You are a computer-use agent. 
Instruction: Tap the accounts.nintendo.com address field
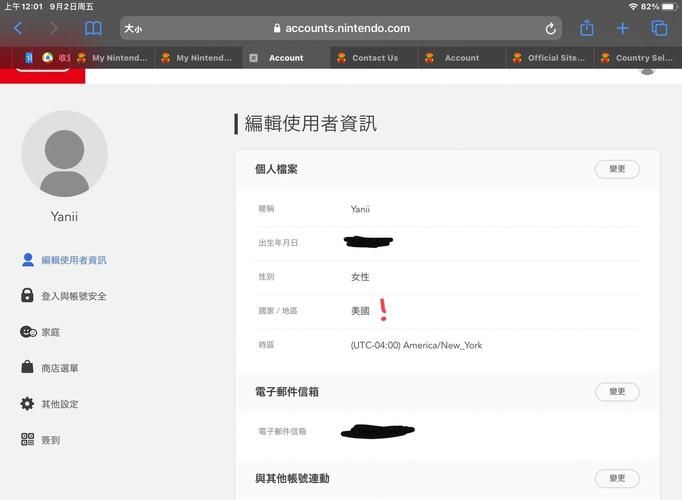coord(341,29)
